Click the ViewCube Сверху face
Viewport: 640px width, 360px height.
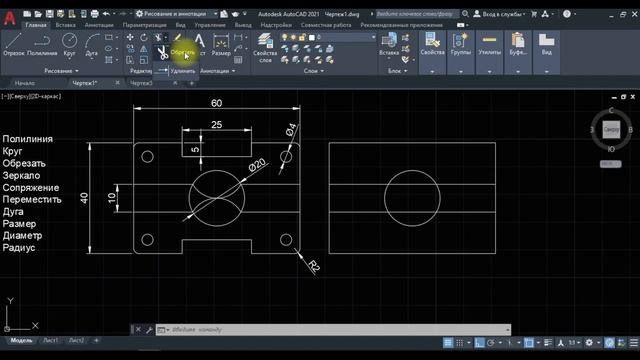coord(611,129)
